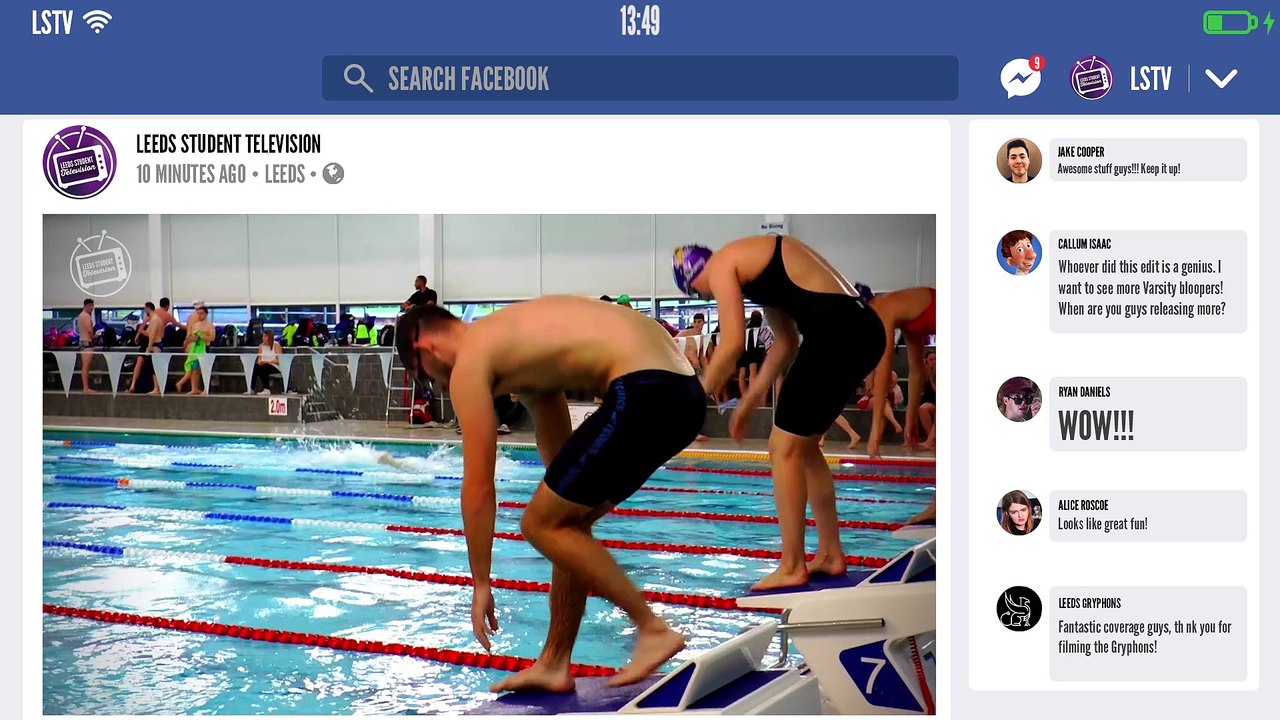The image size is (1280, 720).
Task: Click the public globe privacy icon
Action: (x=333, y=174)
